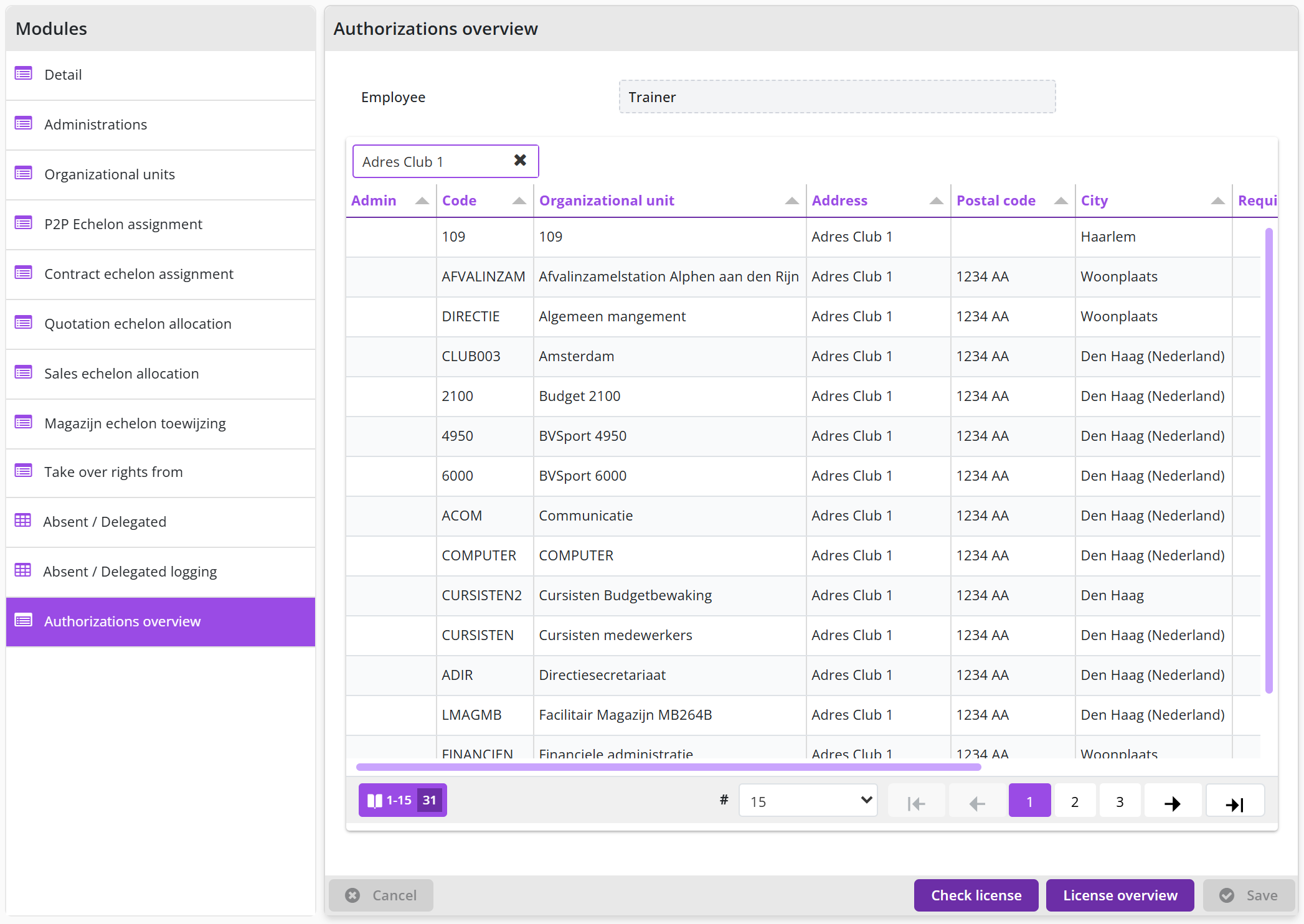
Task: Click the Take over rights from icon
Action: click(x=24, y=471)
